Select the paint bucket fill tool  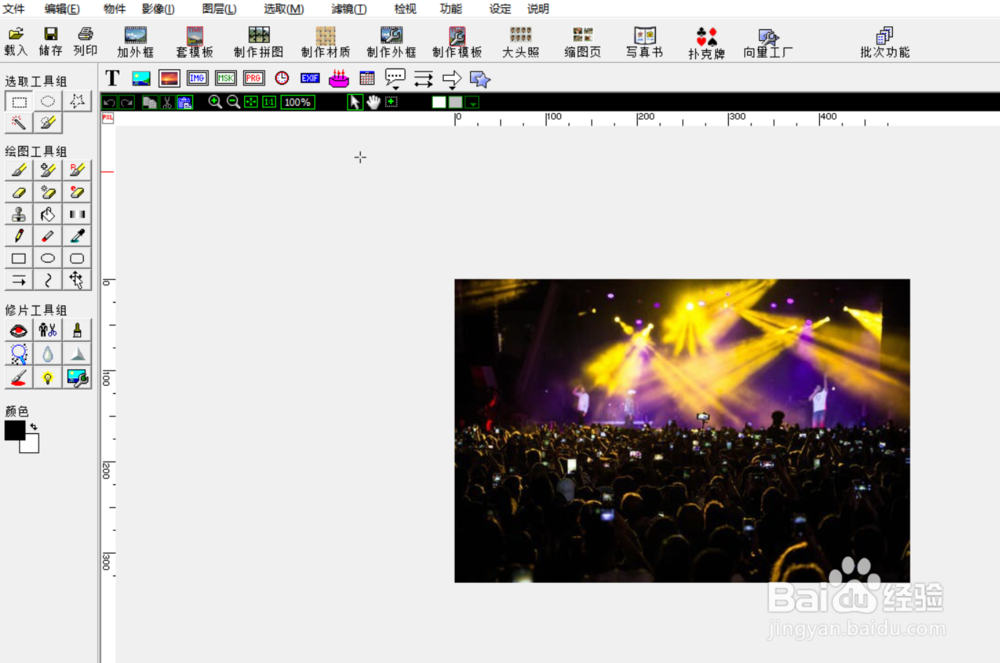[48, 214]
